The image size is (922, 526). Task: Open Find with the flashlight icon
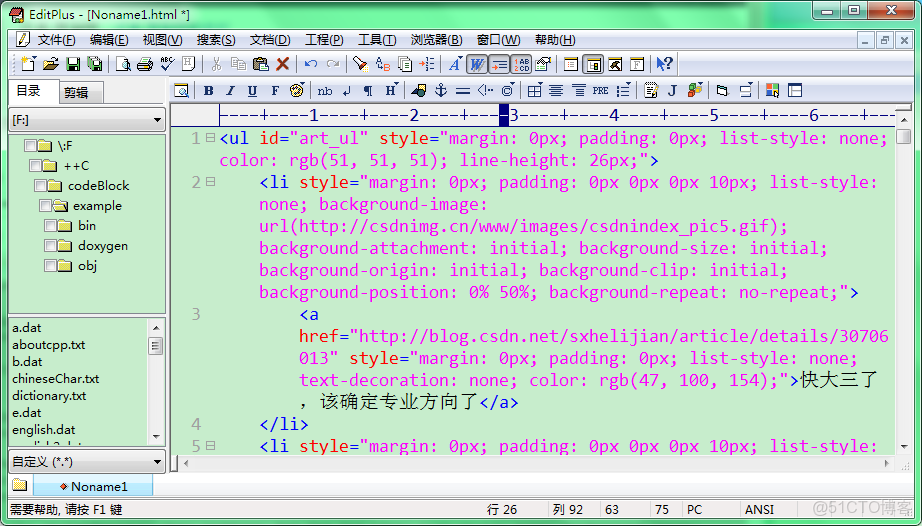point(360,63)
